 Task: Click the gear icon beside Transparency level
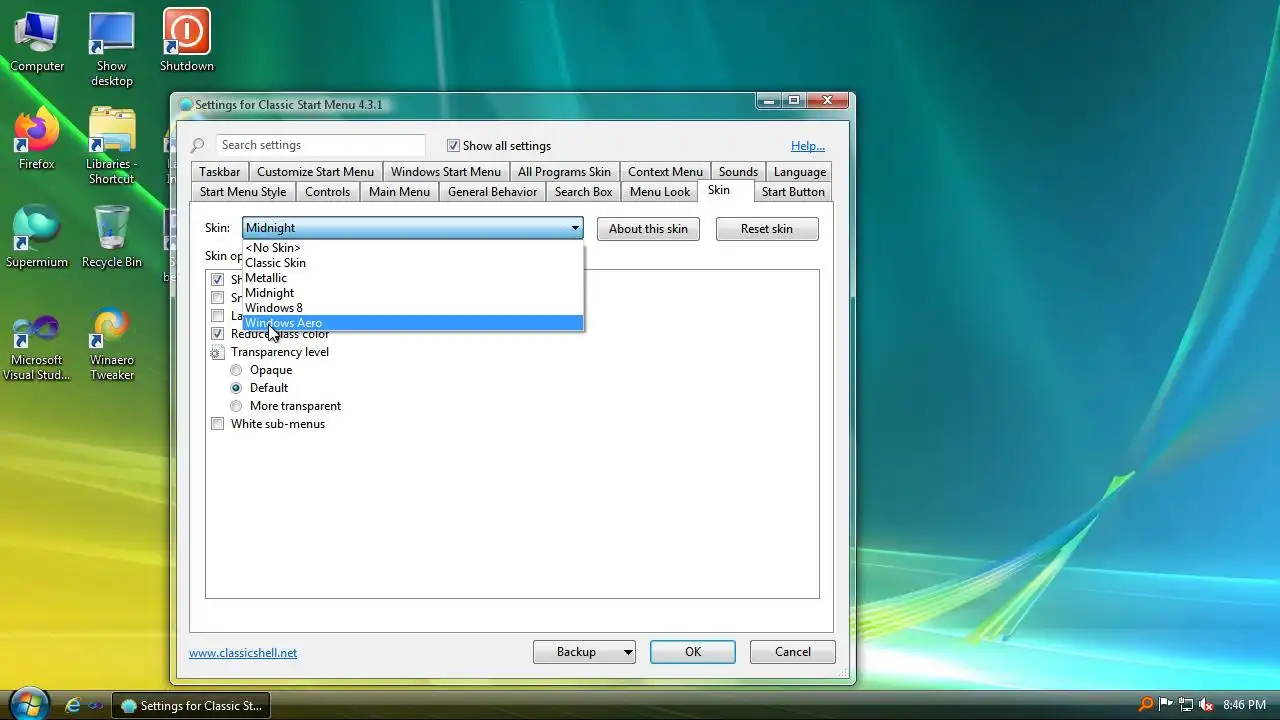[217, 352]
